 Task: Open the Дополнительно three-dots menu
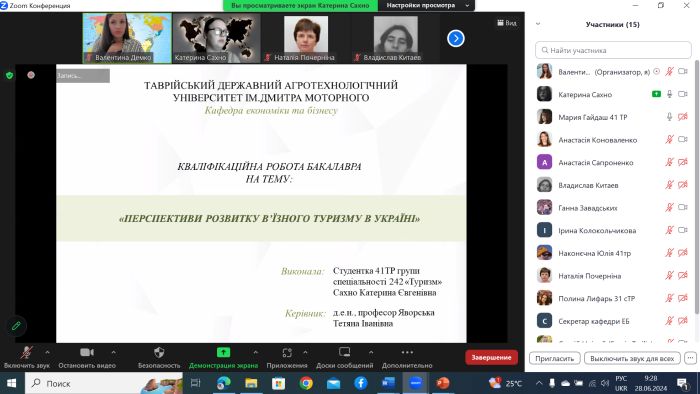(407, 353)
